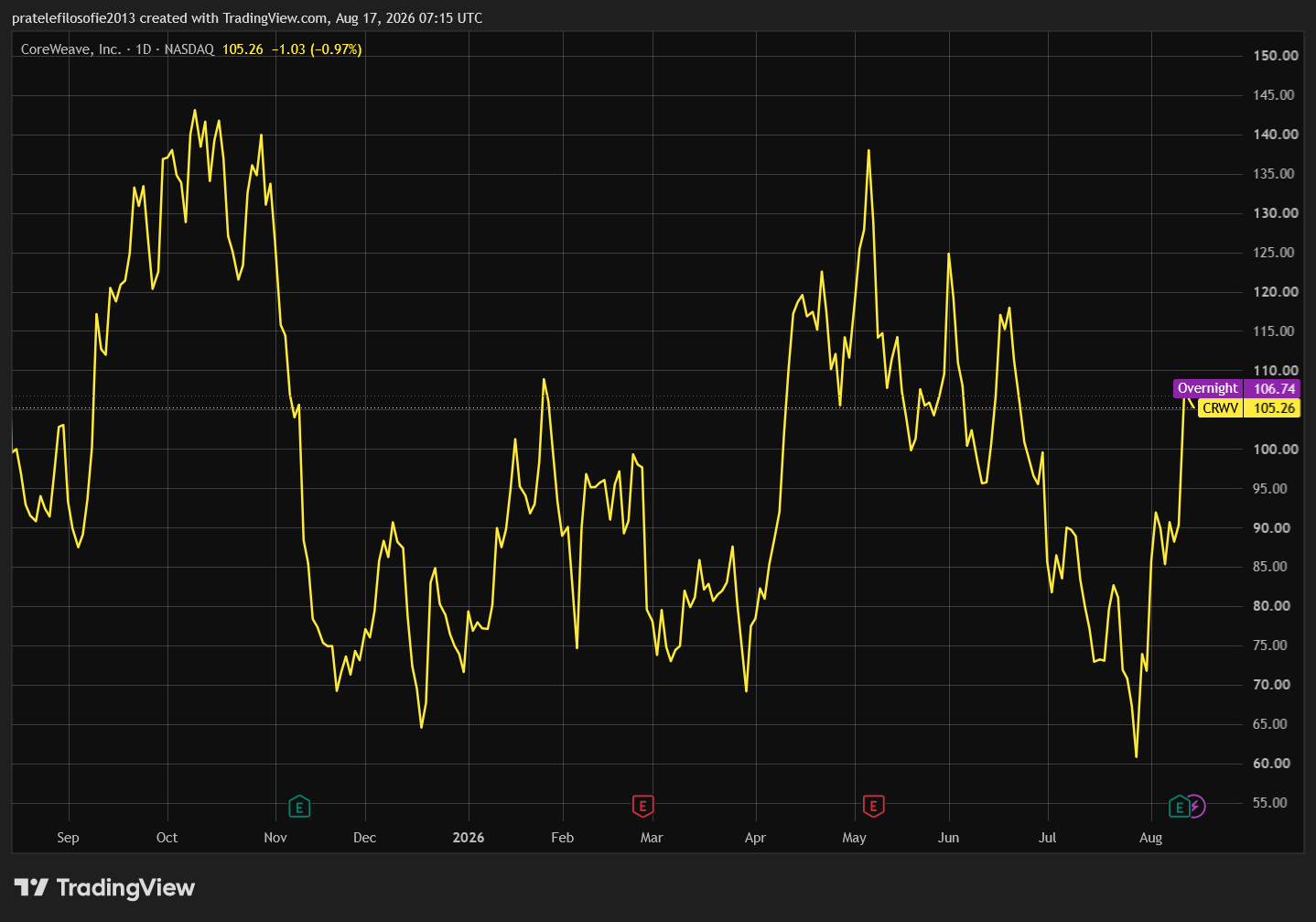Click the 'Aug' label on time axis
Image resolution: width=1316 pixels, height=922 pixels.
pyautogui.click(x=1150, y=838)
